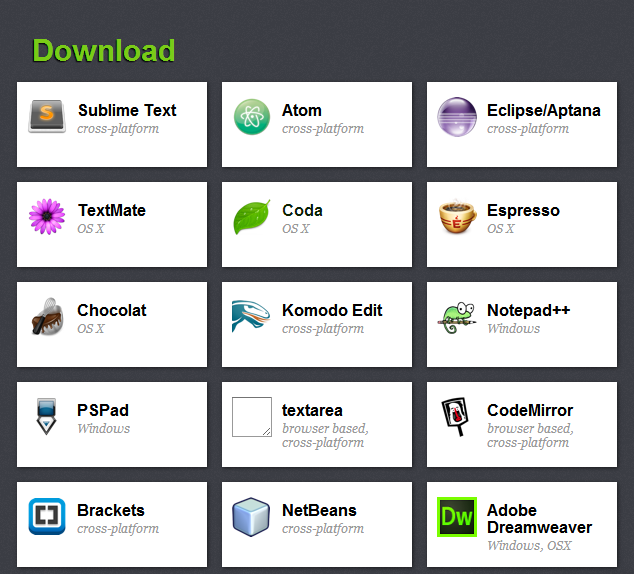Click 'cross-platform' under Eclipse/Aptana

[528, 129]
